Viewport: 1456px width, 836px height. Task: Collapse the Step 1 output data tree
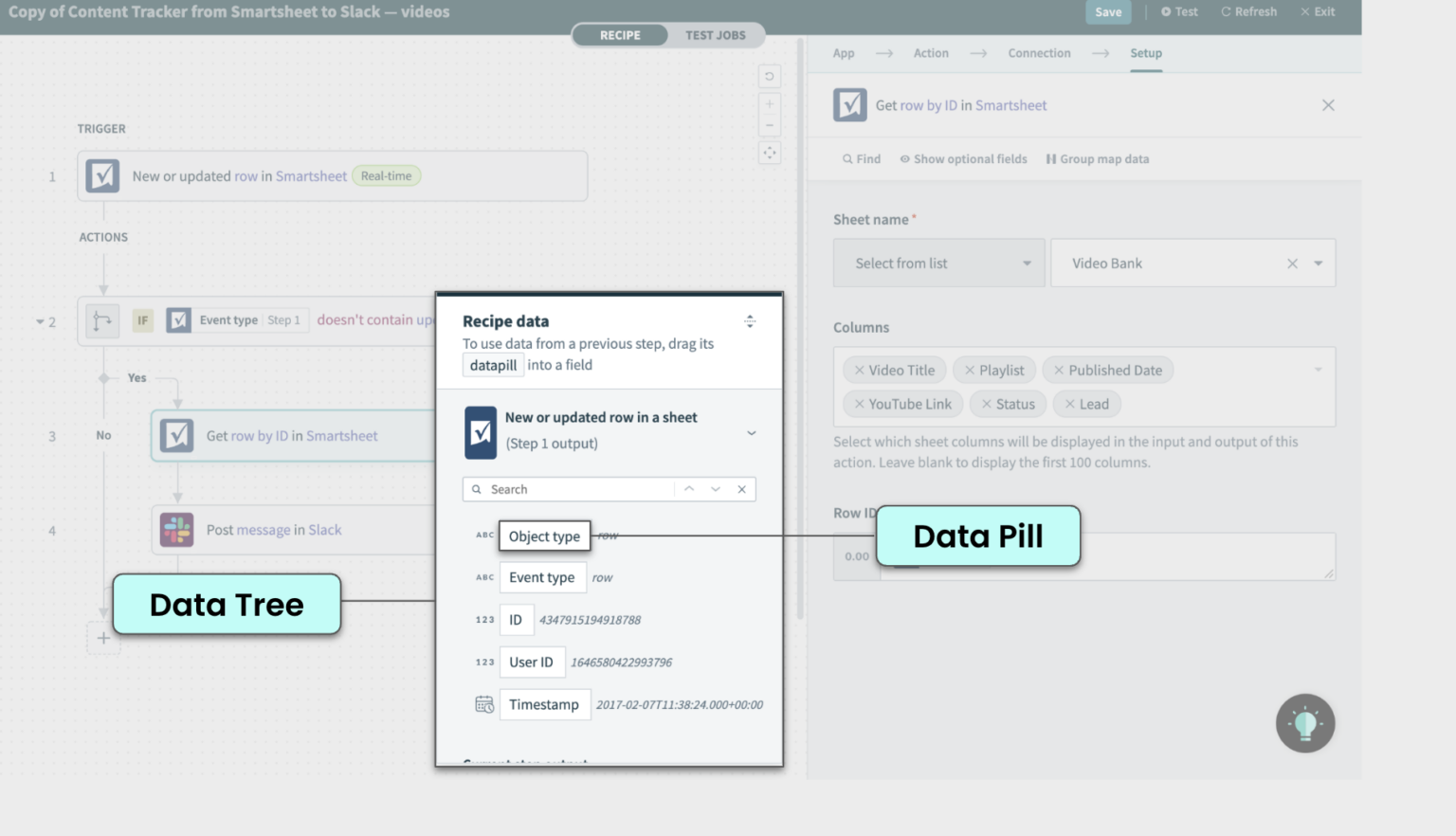[x=751, y=432]
